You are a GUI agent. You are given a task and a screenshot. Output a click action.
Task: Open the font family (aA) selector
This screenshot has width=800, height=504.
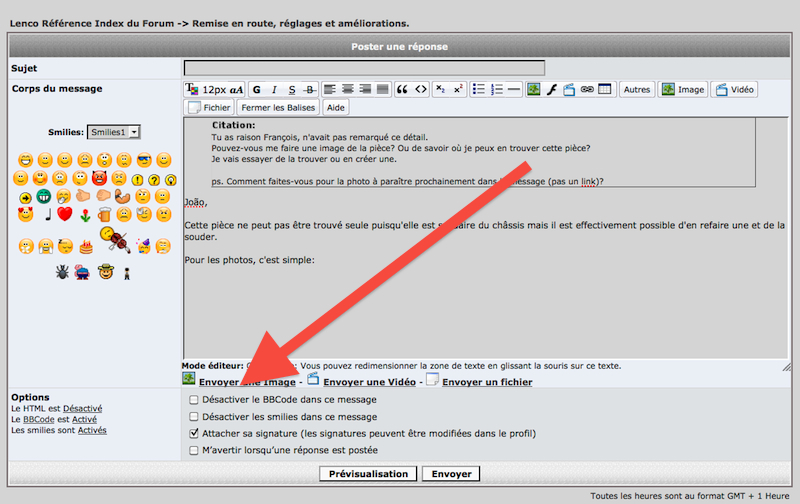click(x=236, y=90)
